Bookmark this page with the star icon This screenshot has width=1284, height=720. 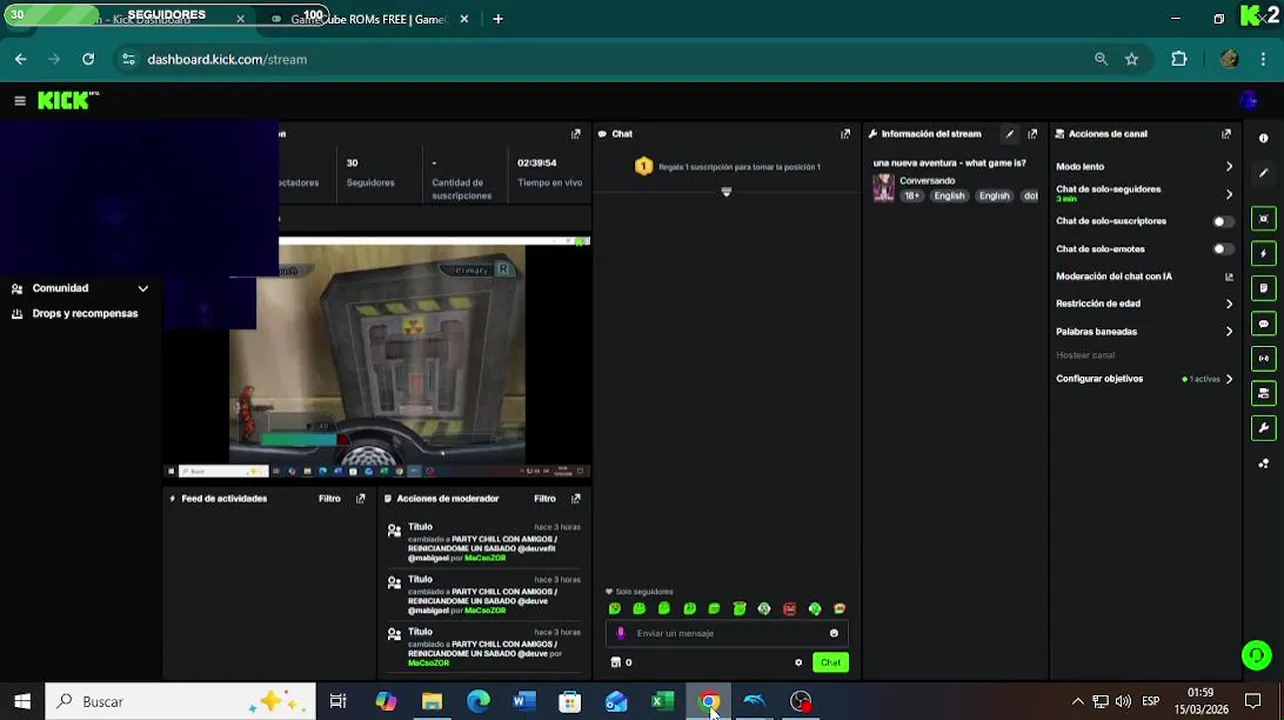pyautogui.click(x=1131, y=59)
